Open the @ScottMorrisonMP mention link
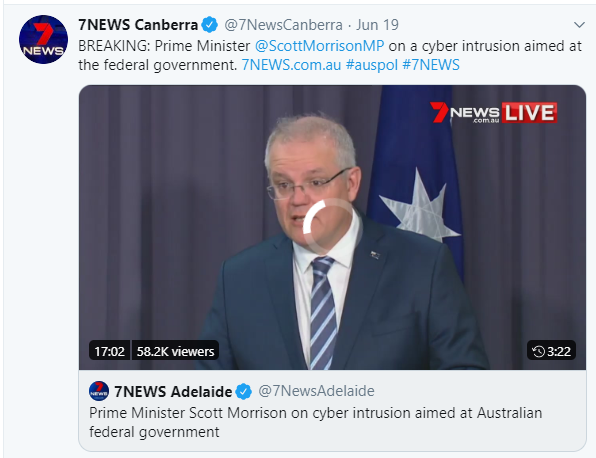The width and height of the screenshot is (596, 458). (x=319, y=46)
